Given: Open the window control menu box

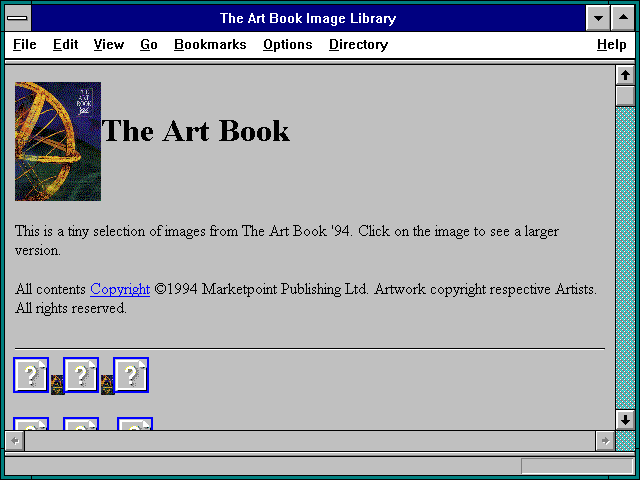Looking at the screenshot, I should click(18, 18).
